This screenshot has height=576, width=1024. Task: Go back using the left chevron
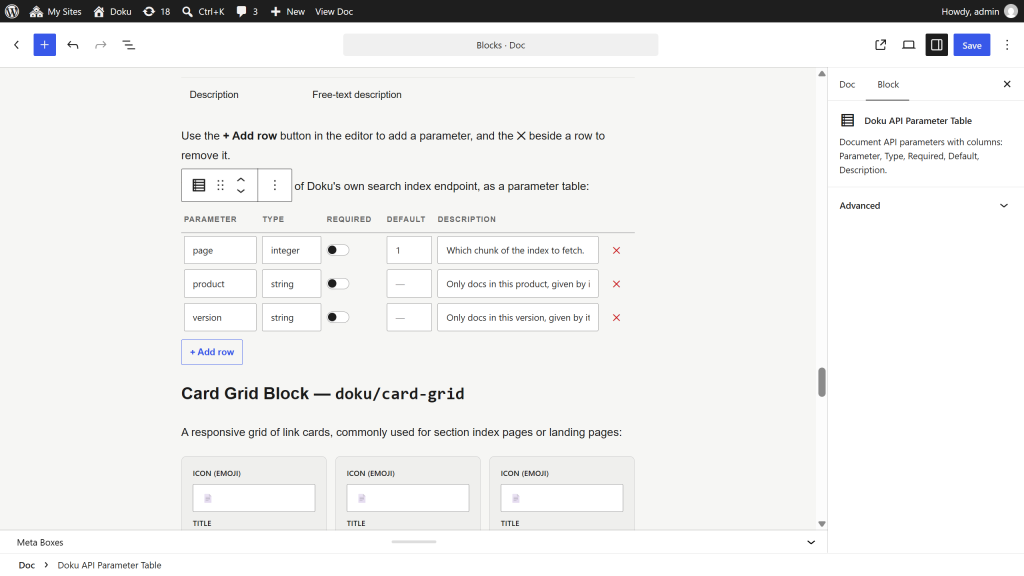[16, 44]
